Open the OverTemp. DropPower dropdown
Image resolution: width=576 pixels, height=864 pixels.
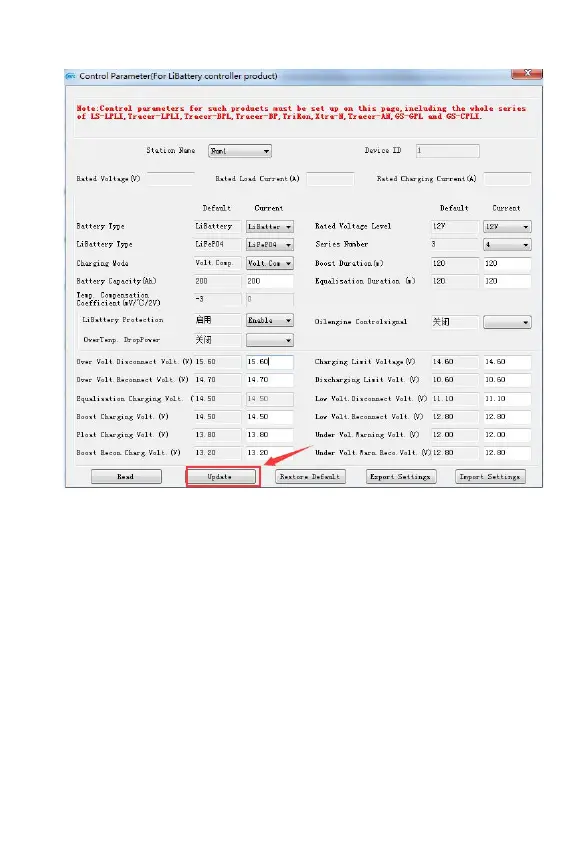(x=270, y=341)
